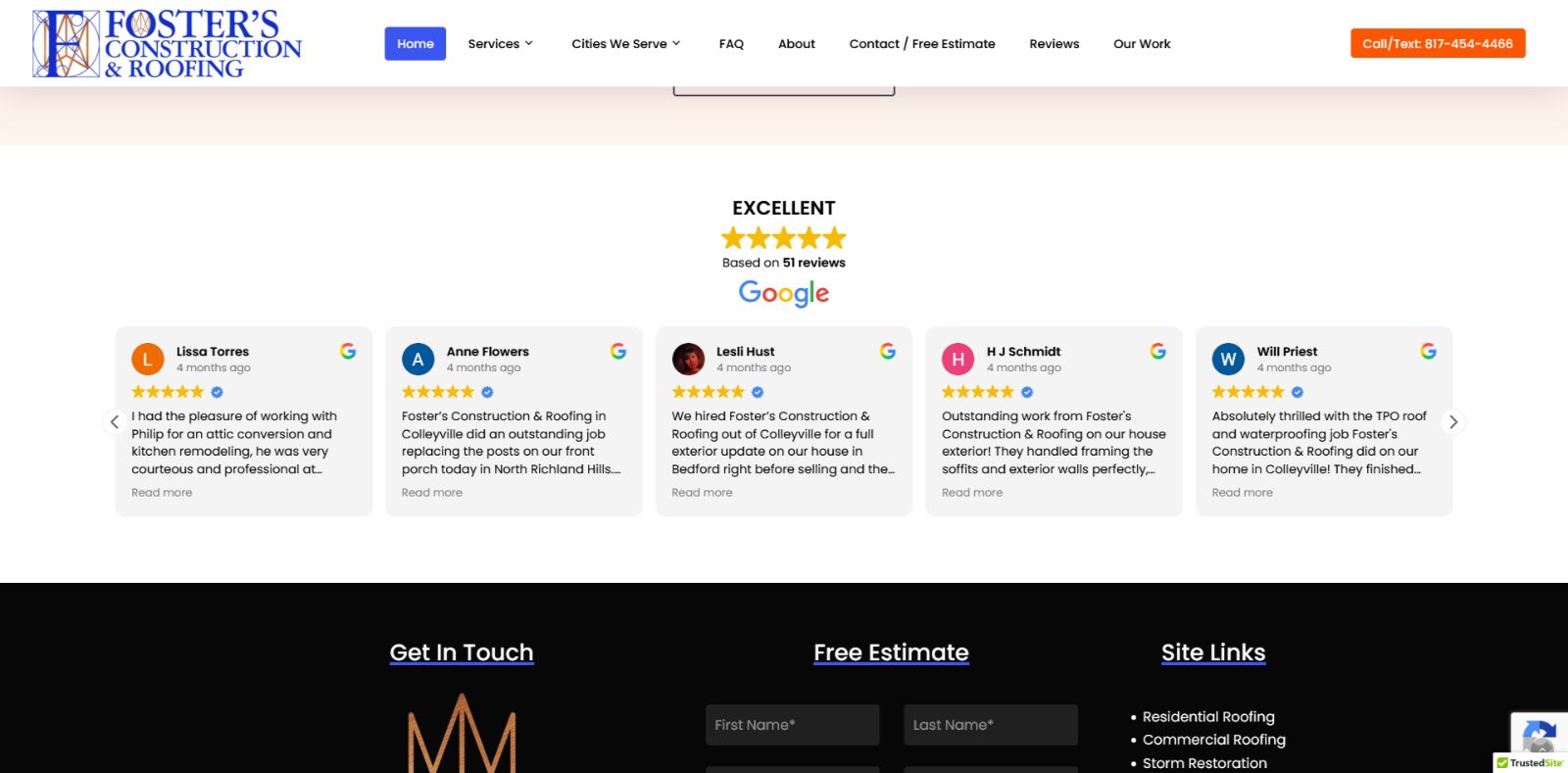Image resolution: width=1568 pixels, height=773 pixels.
Task: Click star rating on Lissa Torres review
Action: pyautogui.click(x=169, y=392)
